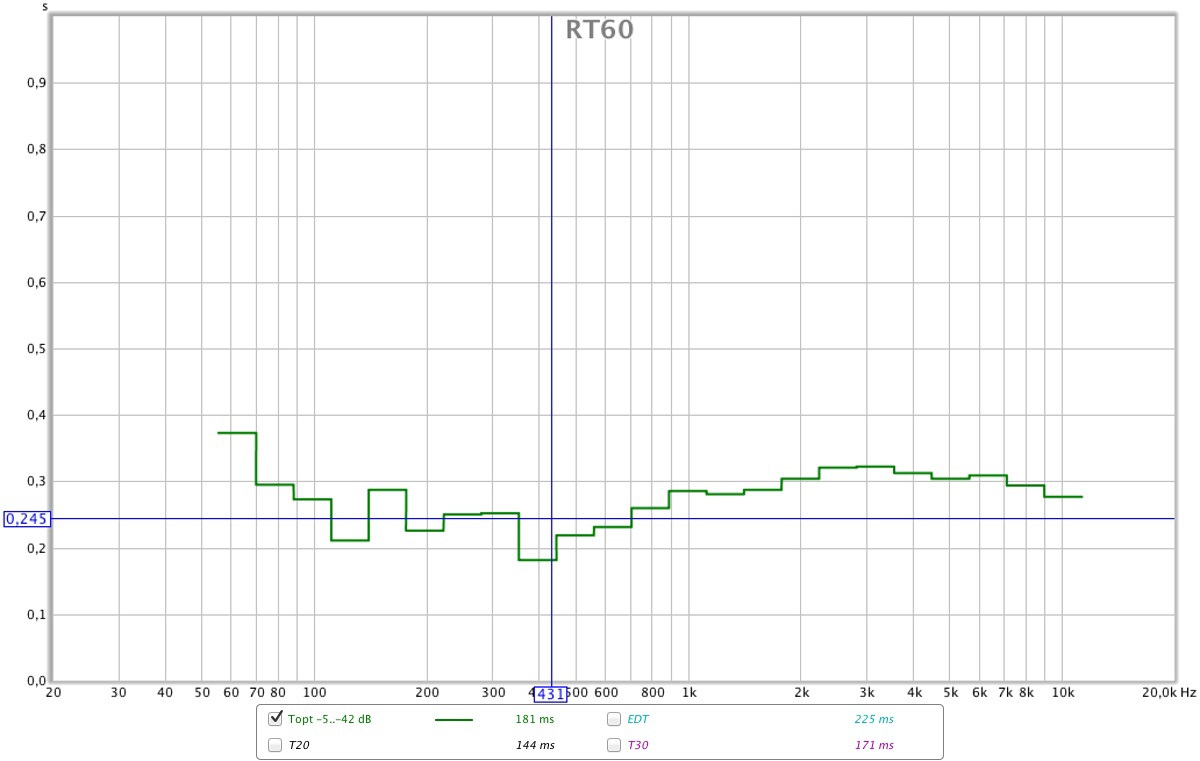
Task: Click the EDT 225 ms readout
Action: coord(874,719)
